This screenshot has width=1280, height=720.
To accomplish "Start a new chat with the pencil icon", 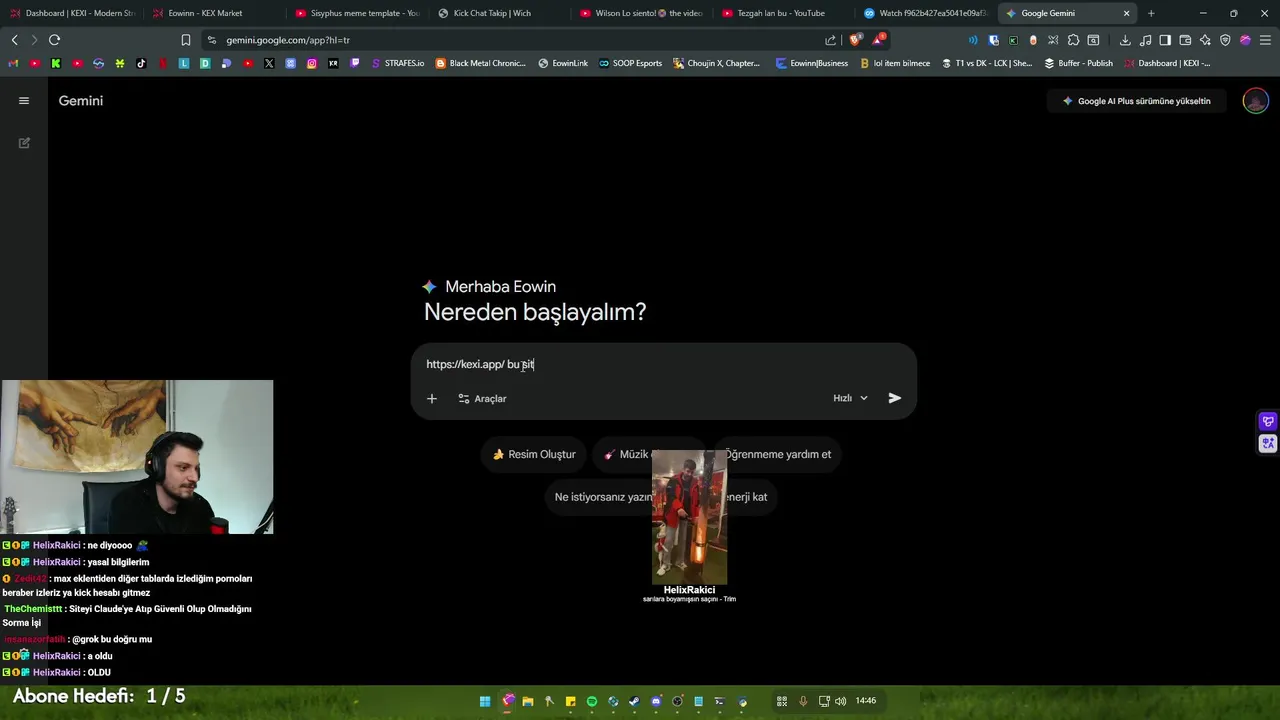I will 24,143.
